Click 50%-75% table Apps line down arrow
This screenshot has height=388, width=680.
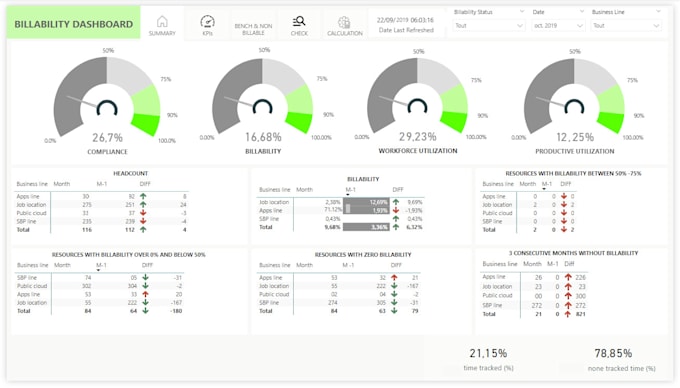coord(564,196)
